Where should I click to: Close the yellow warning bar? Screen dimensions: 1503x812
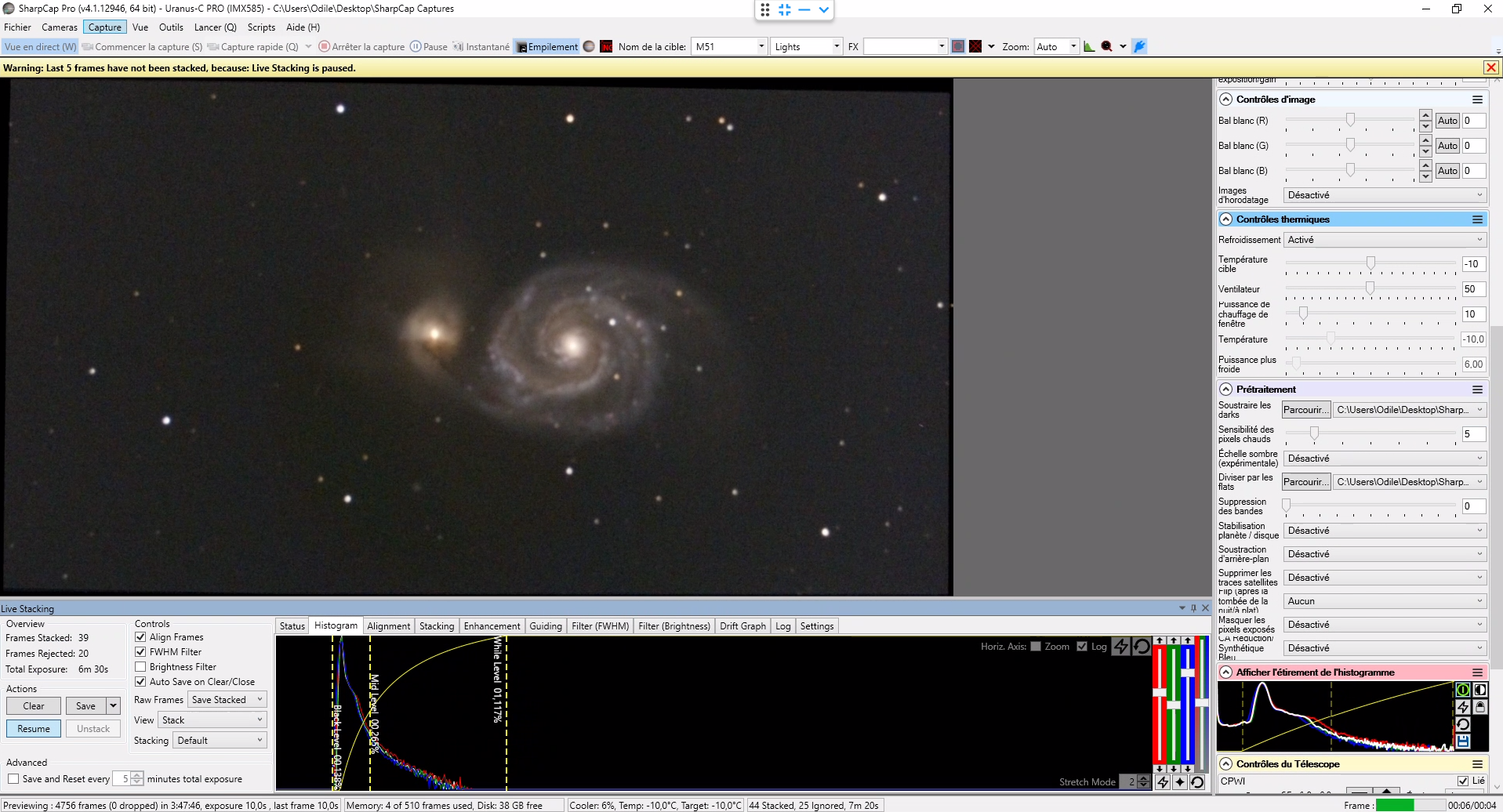tap(1491, 68)
